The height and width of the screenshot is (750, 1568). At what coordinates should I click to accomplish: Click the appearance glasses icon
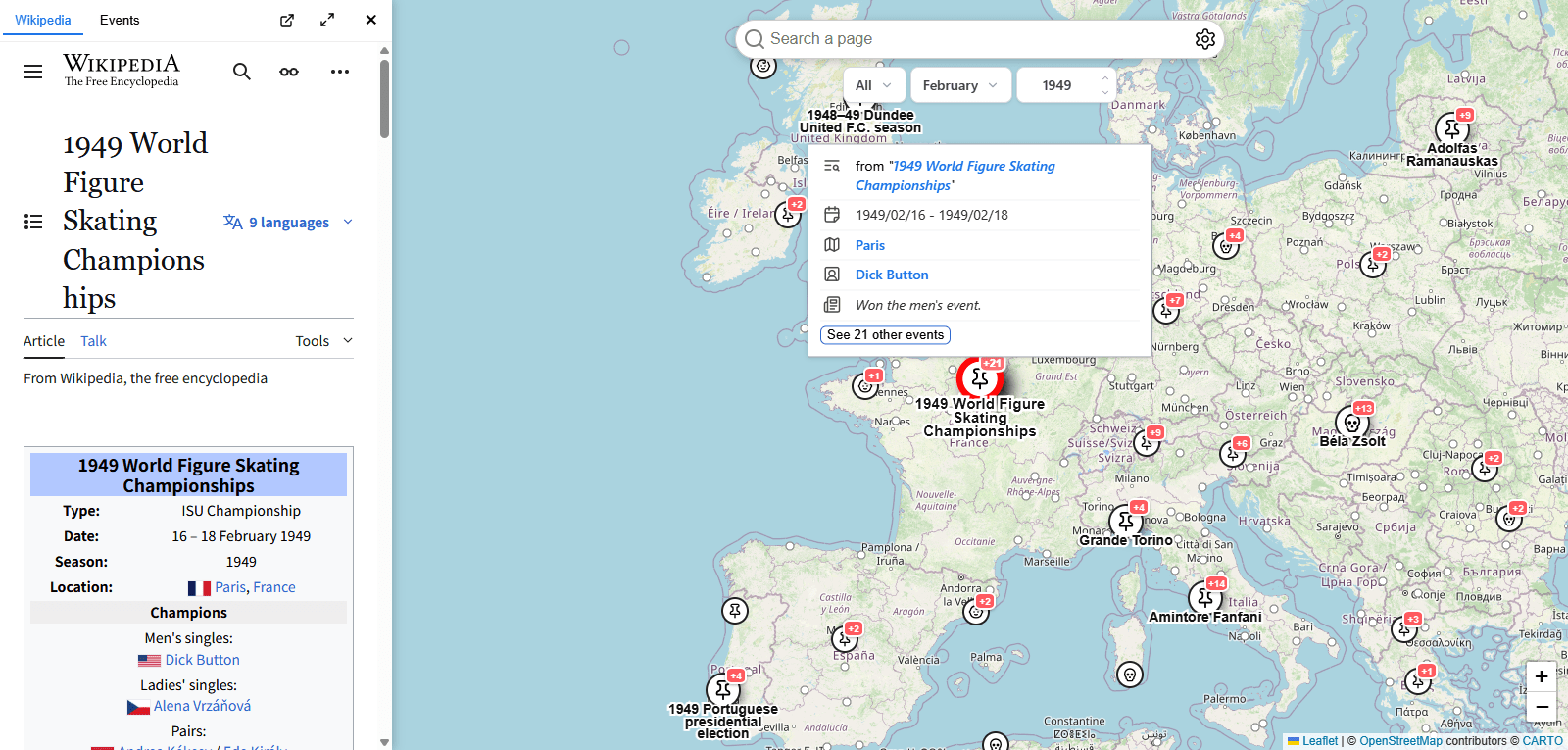pyautogui.click(x=289, y=72)
